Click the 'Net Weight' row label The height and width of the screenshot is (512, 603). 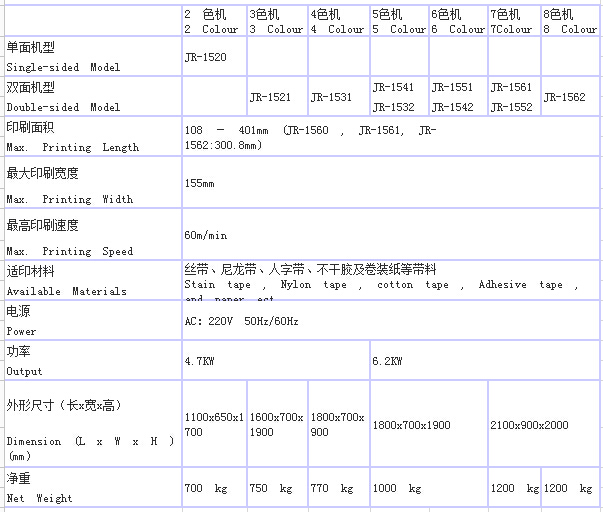pos(39,499)
